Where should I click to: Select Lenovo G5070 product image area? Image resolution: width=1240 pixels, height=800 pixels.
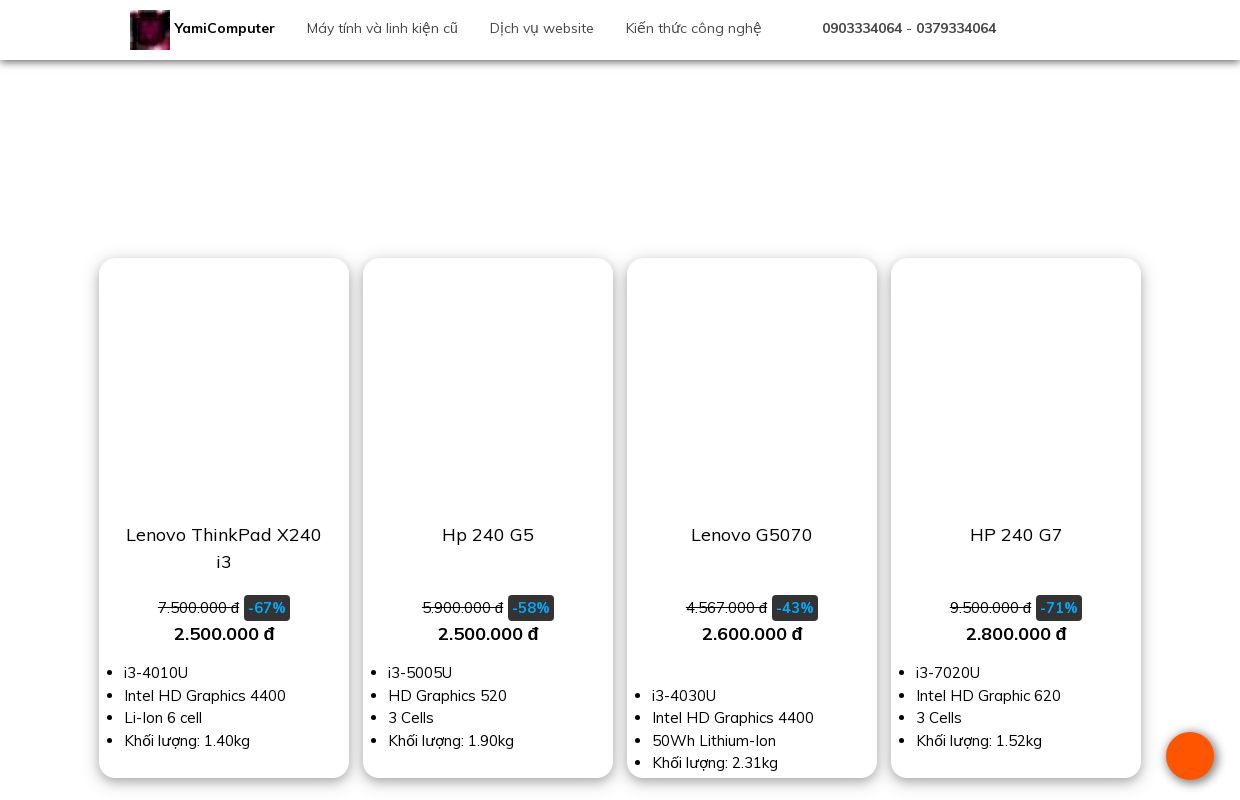click(752, 385)
